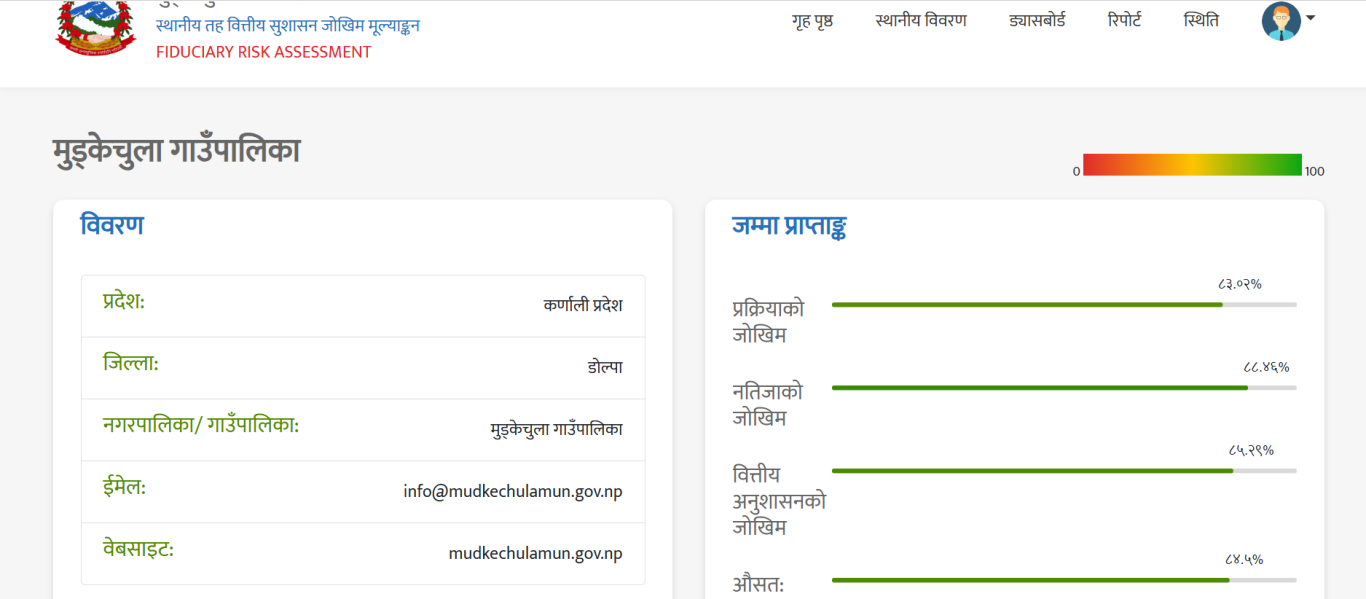Click the red-to-green score color scale
Screen dimensions: 1366x599
coord(1192,165)
